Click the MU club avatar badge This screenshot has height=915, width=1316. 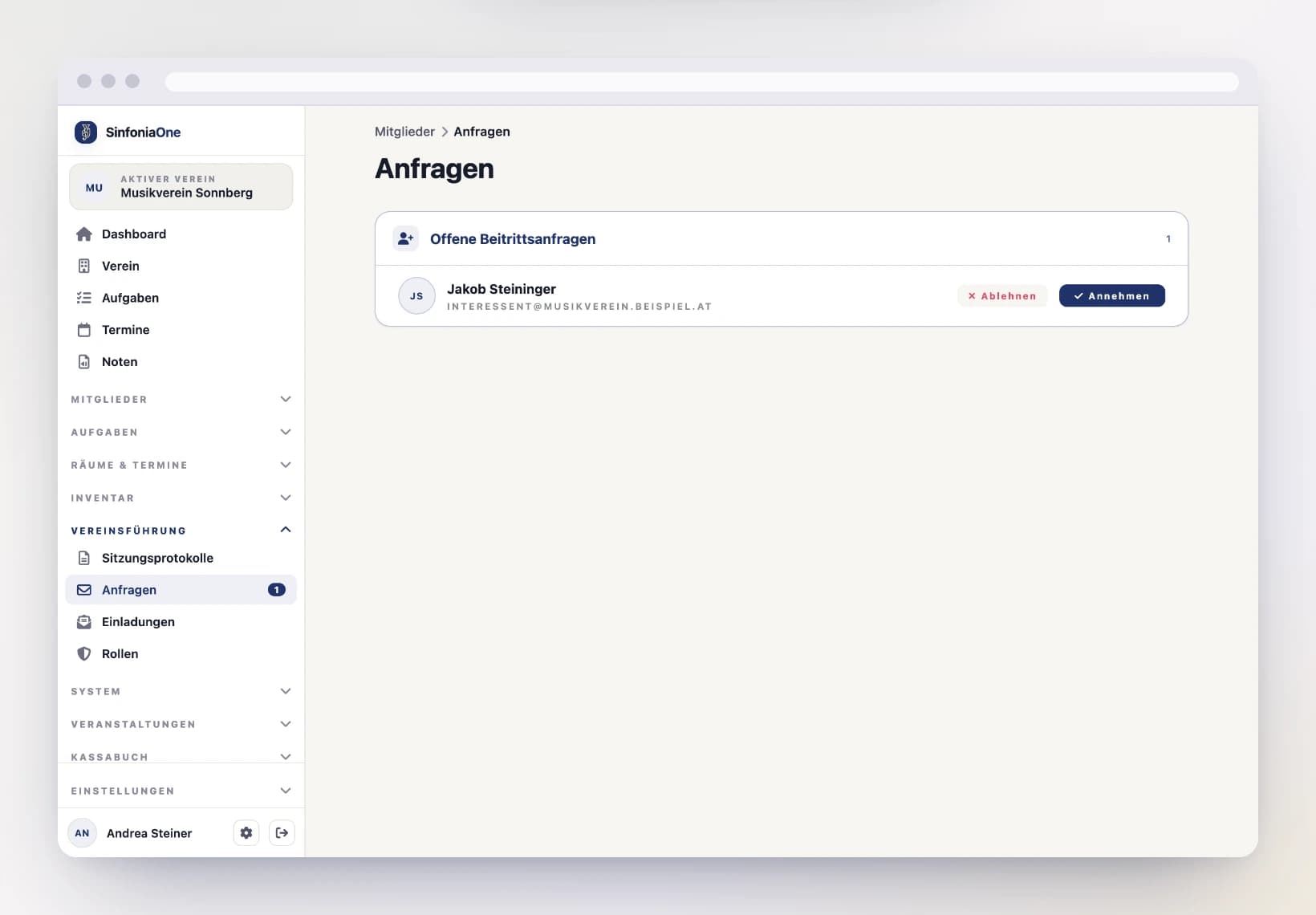[95, 188]
